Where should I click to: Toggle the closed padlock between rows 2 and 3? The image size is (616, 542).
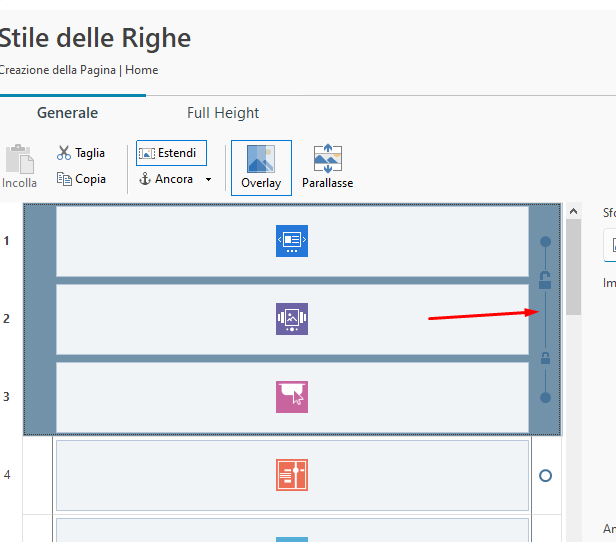[x=545, y=358]
